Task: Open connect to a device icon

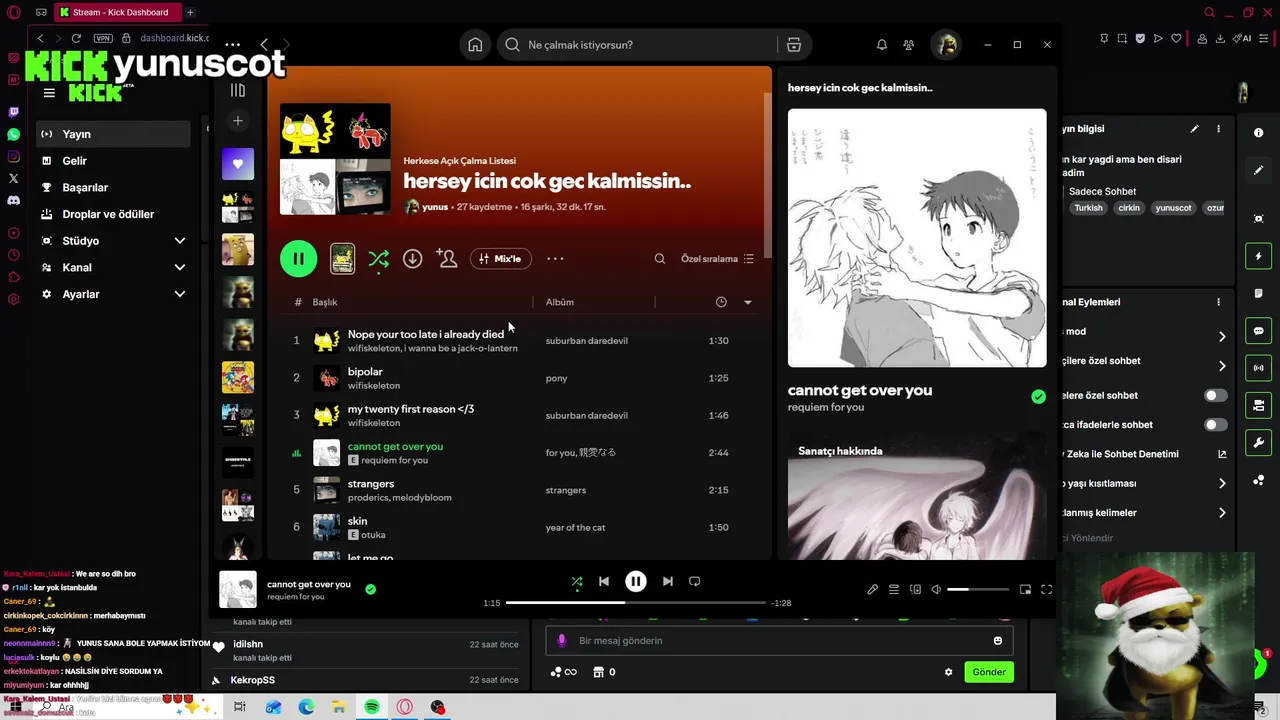Action: (x=915, y=590)
